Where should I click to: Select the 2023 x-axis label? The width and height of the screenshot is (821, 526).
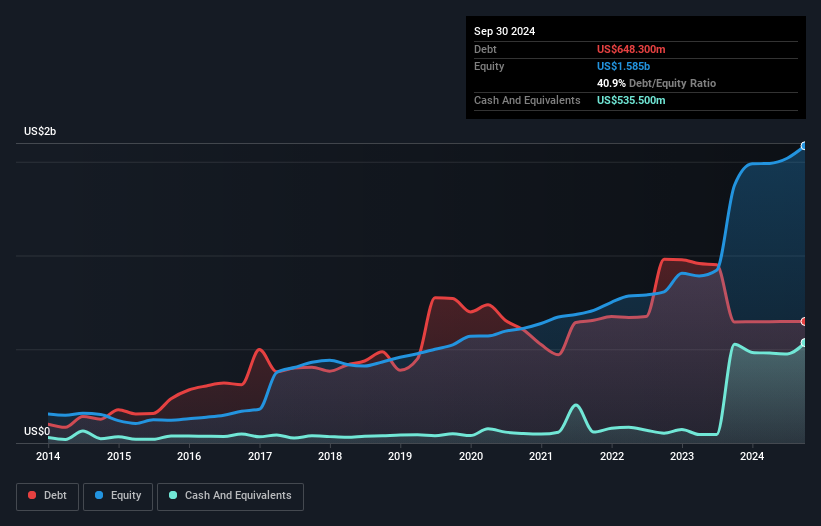682,456
